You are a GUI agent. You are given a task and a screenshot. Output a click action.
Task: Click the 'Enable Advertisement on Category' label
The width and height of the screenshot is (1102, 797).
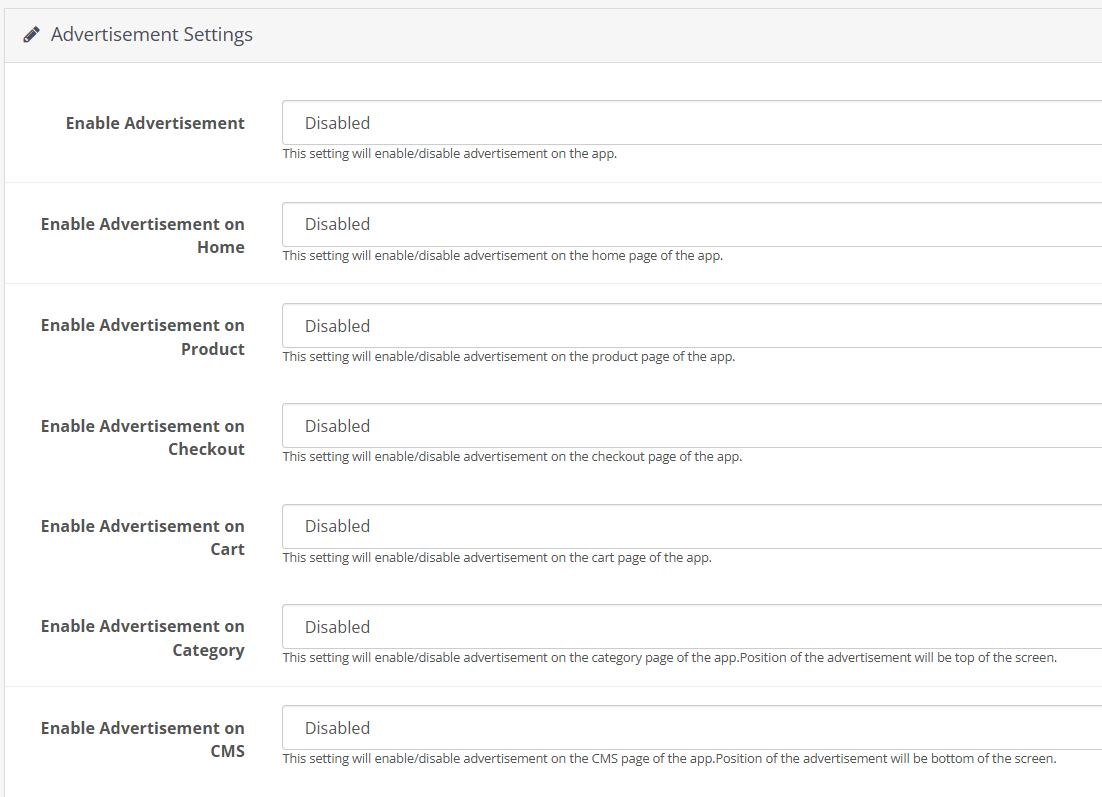pos(143,638)
